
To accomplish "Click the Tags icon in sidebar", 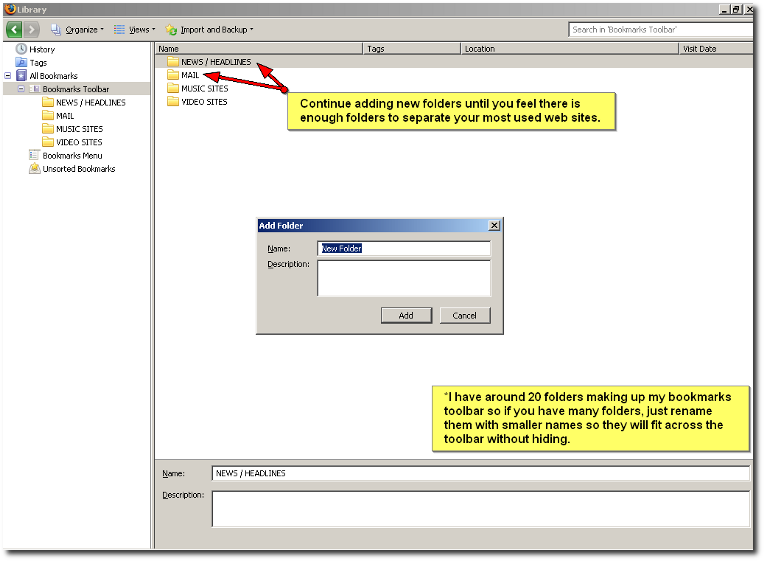I will coord(21,62).
